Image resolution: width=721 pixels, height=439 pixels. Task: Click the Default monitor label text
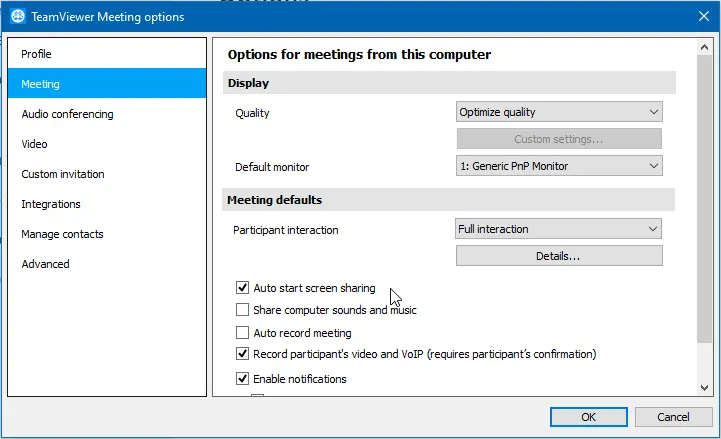272,167
